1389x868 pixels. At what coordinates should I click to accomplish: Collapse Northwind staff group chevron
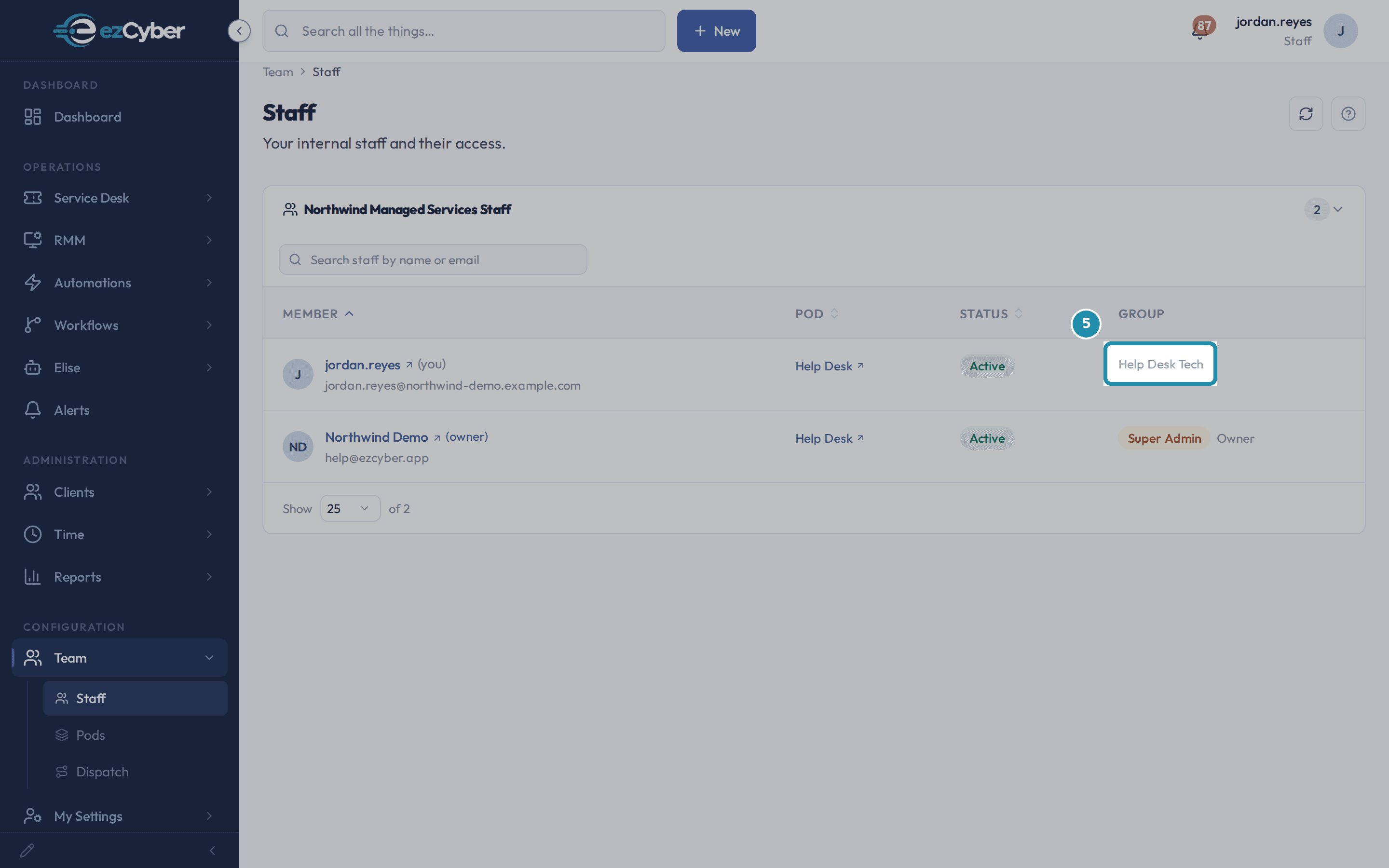point(1338,210)
